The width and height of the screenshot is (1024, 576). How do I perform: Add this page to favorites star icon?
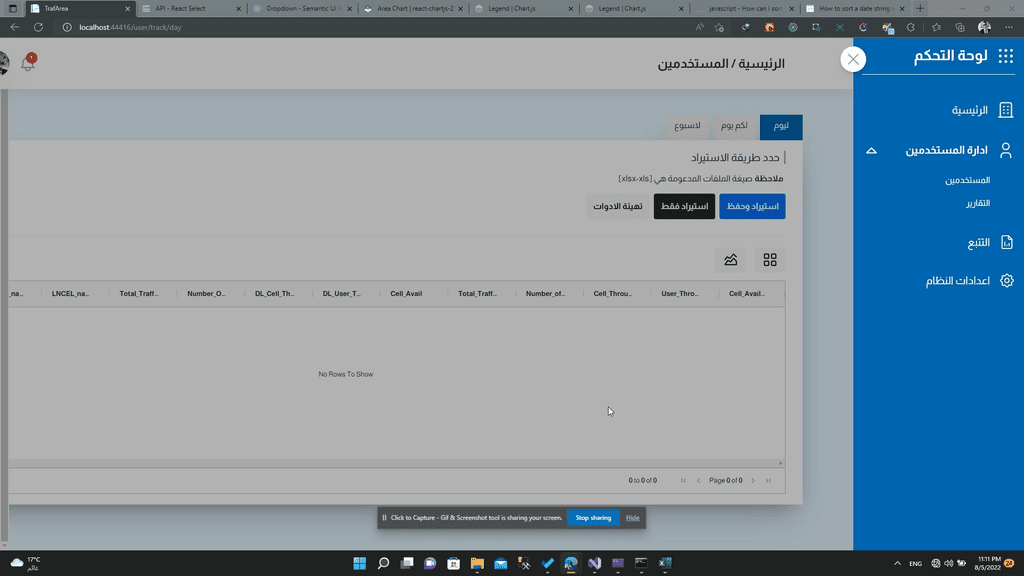(x=719, y=27)
